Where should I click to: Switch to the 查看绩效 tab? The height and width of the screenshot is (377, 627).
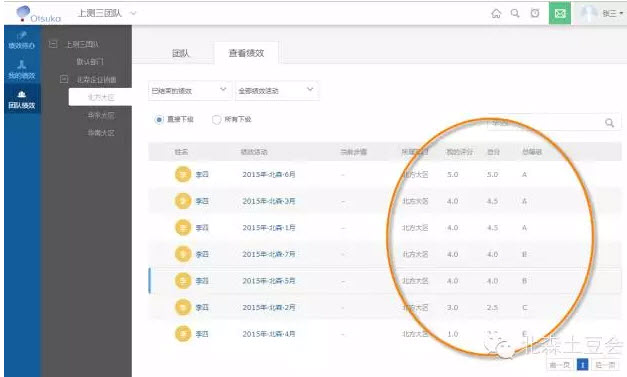[x=246, y=53]
